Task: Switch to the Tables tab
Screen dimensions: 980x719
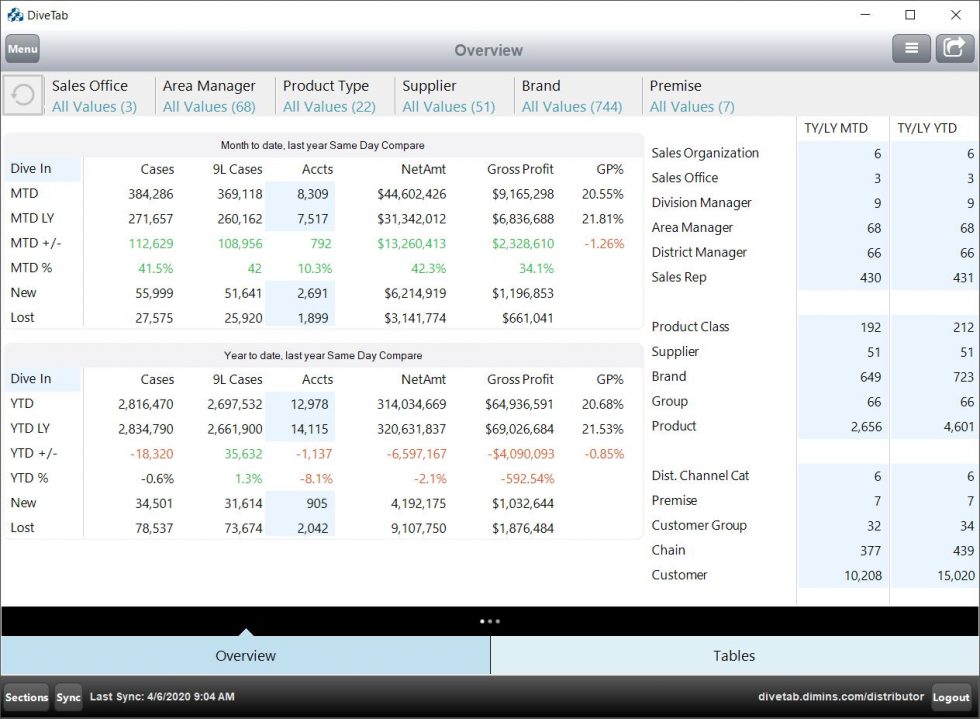Action: 734,655
